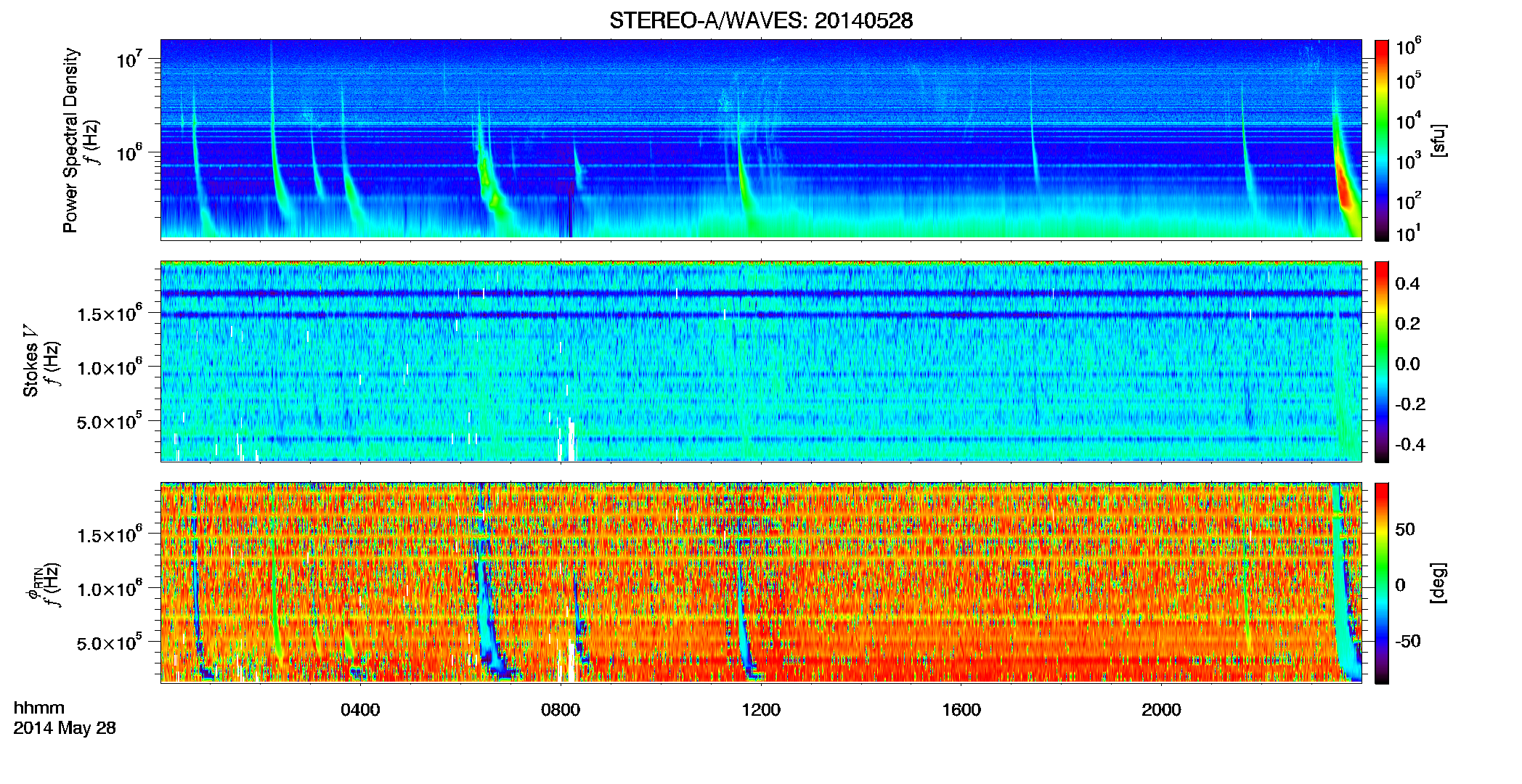Select the 5.0×10^5 tick of the φ RTN panel
This screenshot has width=1522, height=784.
pos(109,643)
